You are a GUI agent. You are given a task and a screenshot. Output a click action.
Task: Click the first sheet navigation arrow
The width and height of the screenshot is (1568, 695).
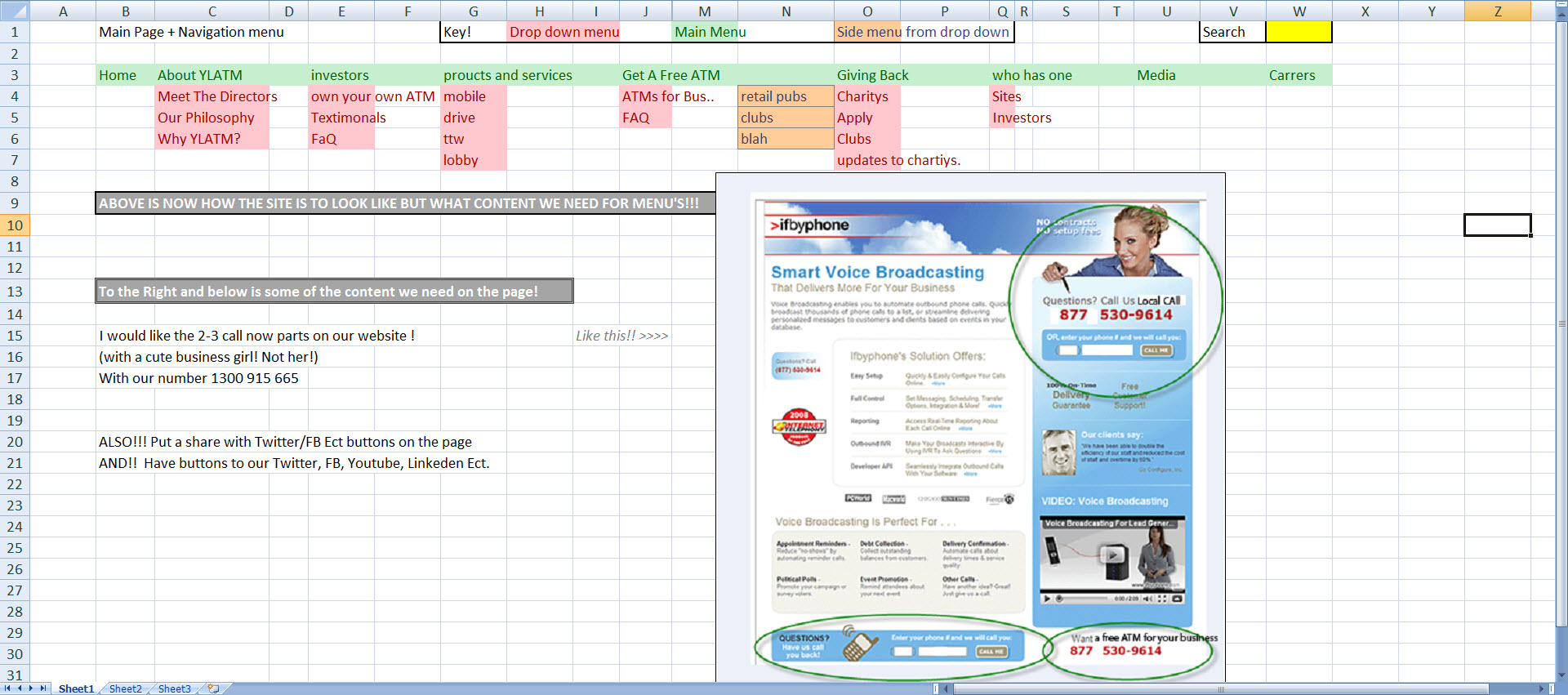7,688
